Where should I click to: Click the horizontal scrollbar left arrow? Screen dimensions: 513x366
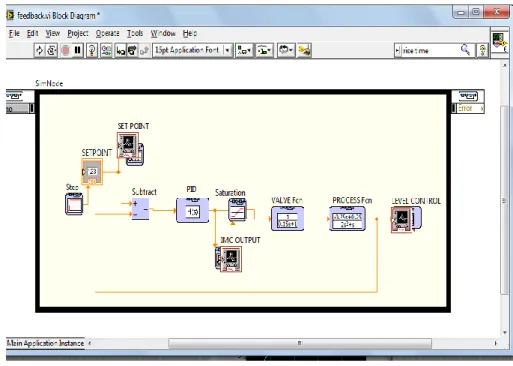(x=89, y=343)
